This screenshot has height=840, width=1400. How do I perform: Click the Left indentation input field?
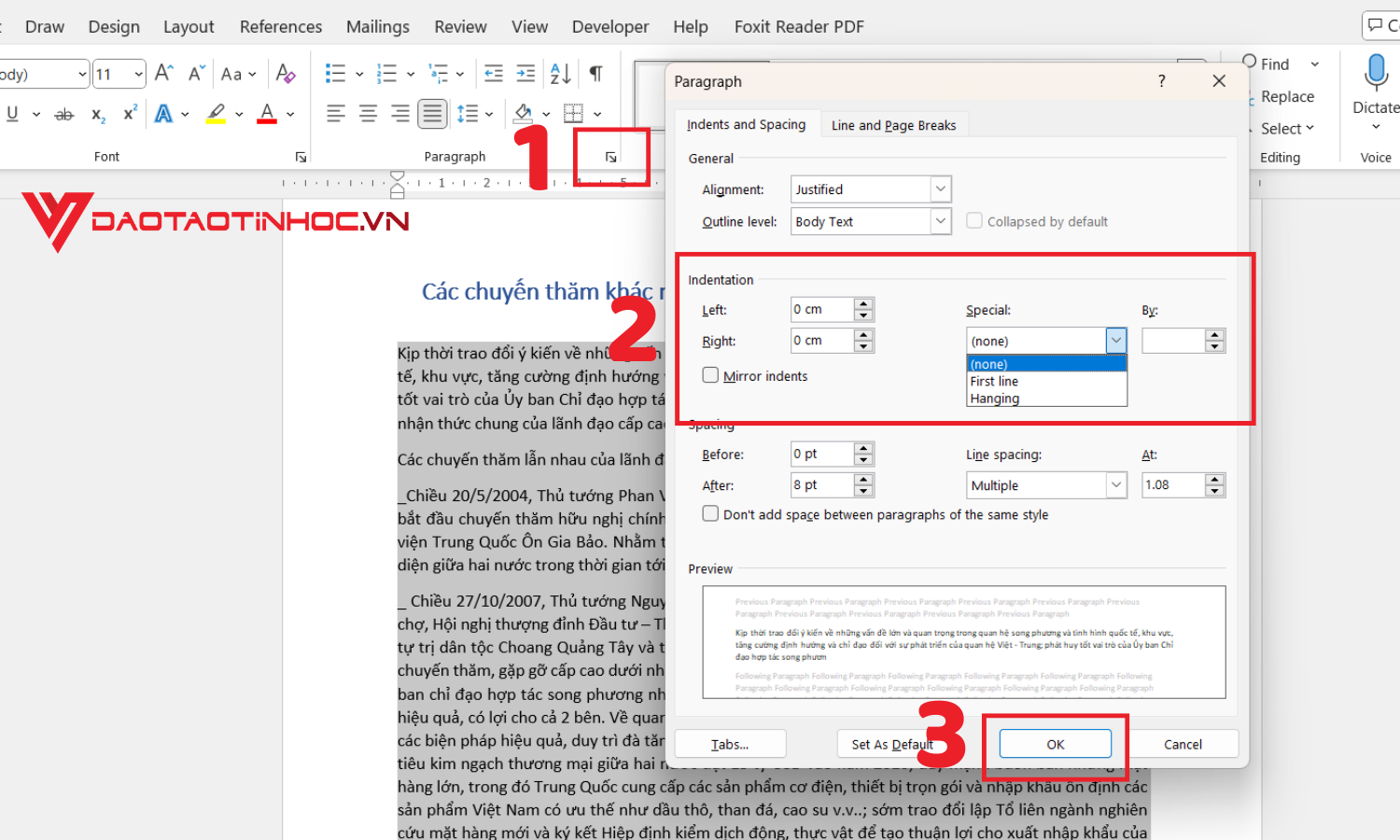(x=821, y=309)
